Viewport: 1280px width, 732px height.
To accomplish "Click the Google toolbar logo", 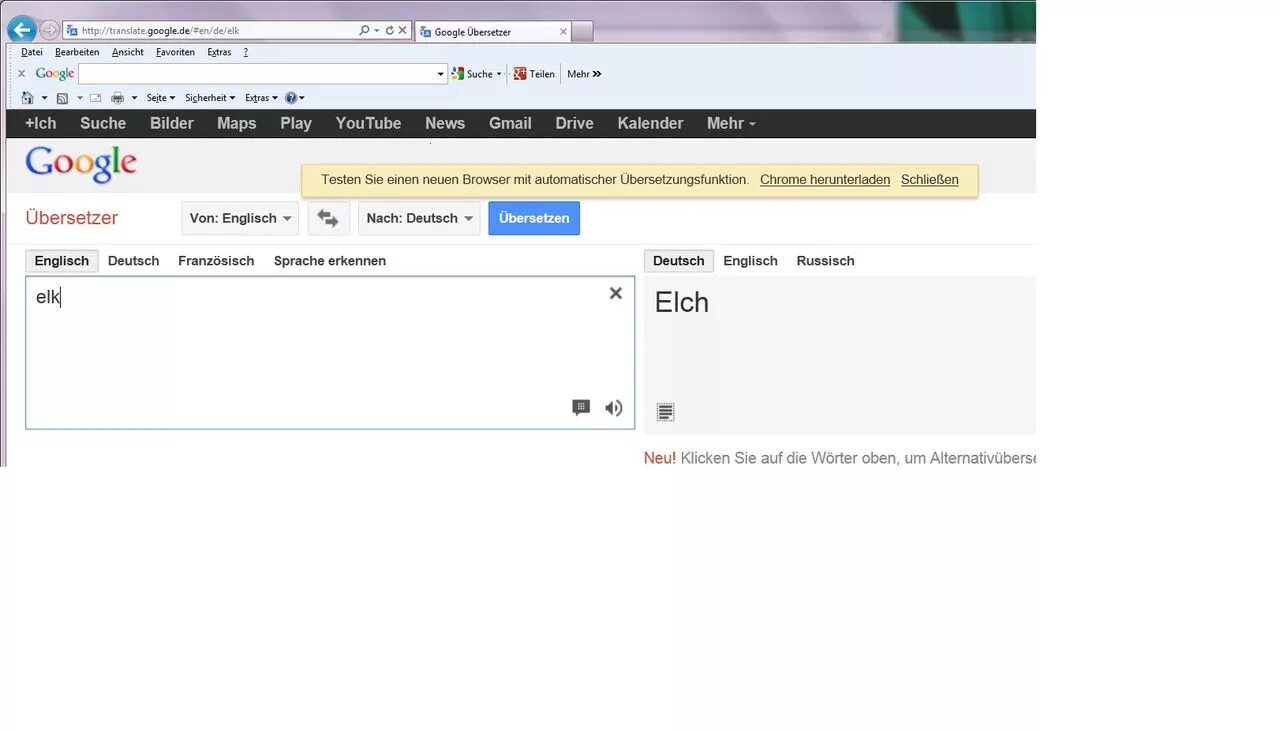I will pyautogui.click(x=55, y=74).
